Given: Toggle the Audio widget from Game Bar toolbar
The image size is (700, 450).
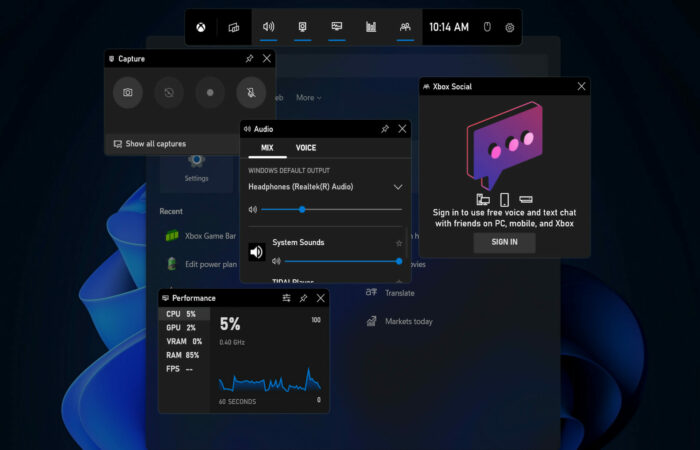Looking at the screenshot, I should (x=268, y=27).
